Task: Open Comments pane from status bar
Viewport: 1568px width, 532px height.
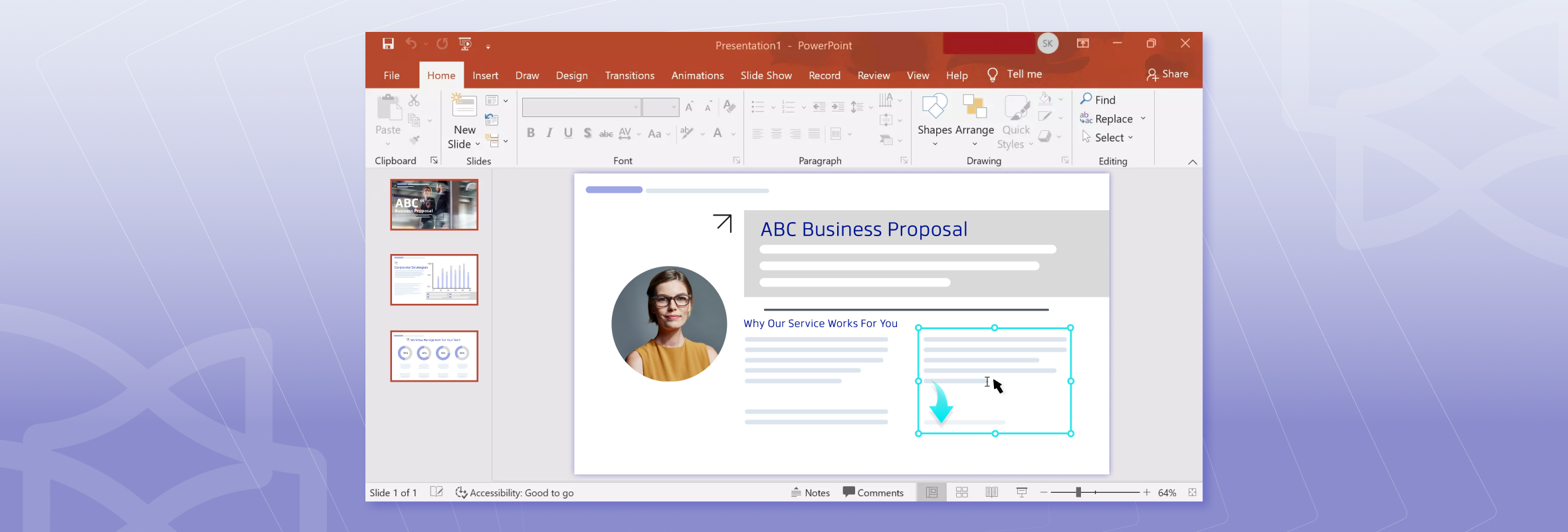Action: point(873,492)
